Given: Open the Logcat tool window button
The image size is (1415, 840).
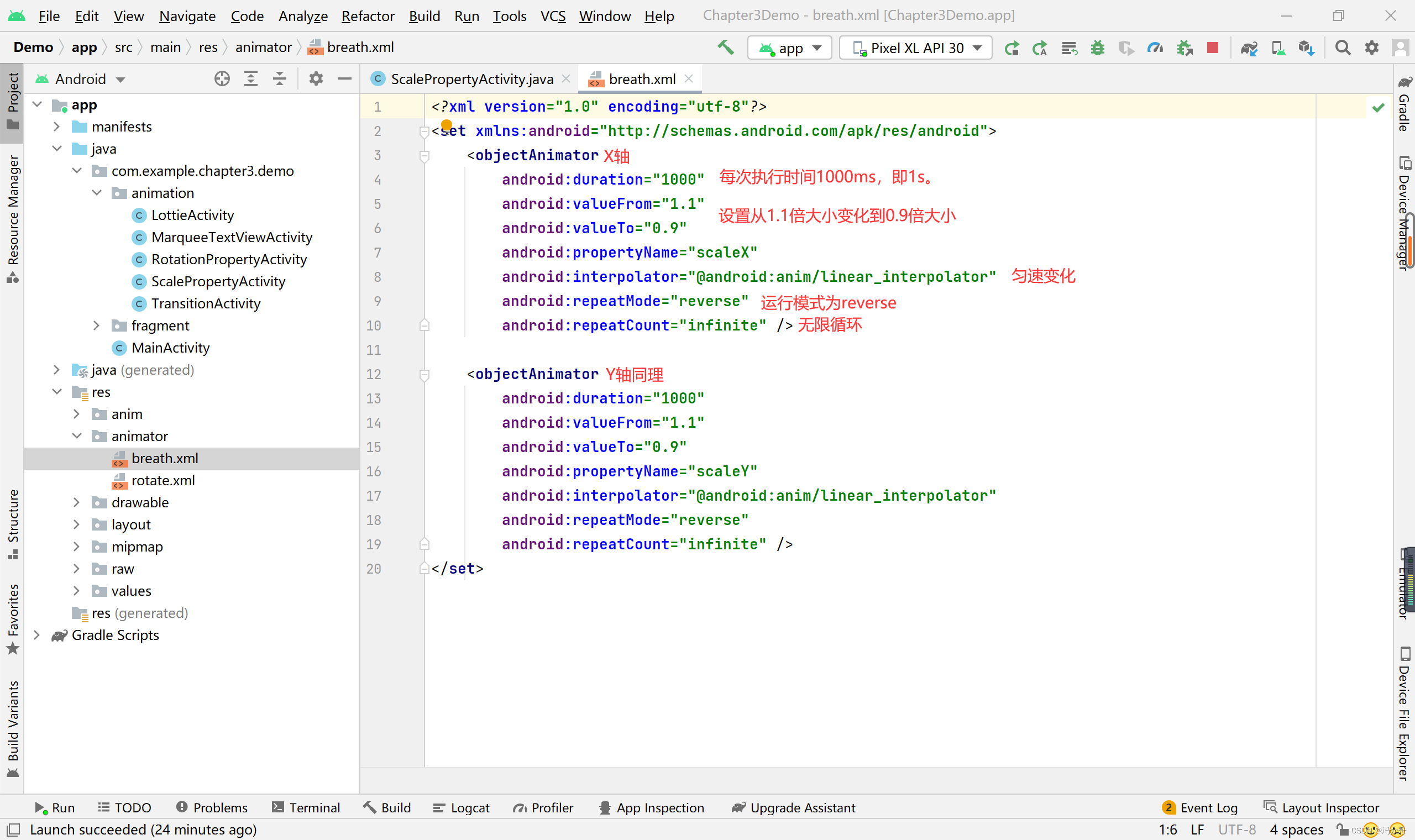Looking at the screenshot, I should pyautogui.click(x=462, y=808).
